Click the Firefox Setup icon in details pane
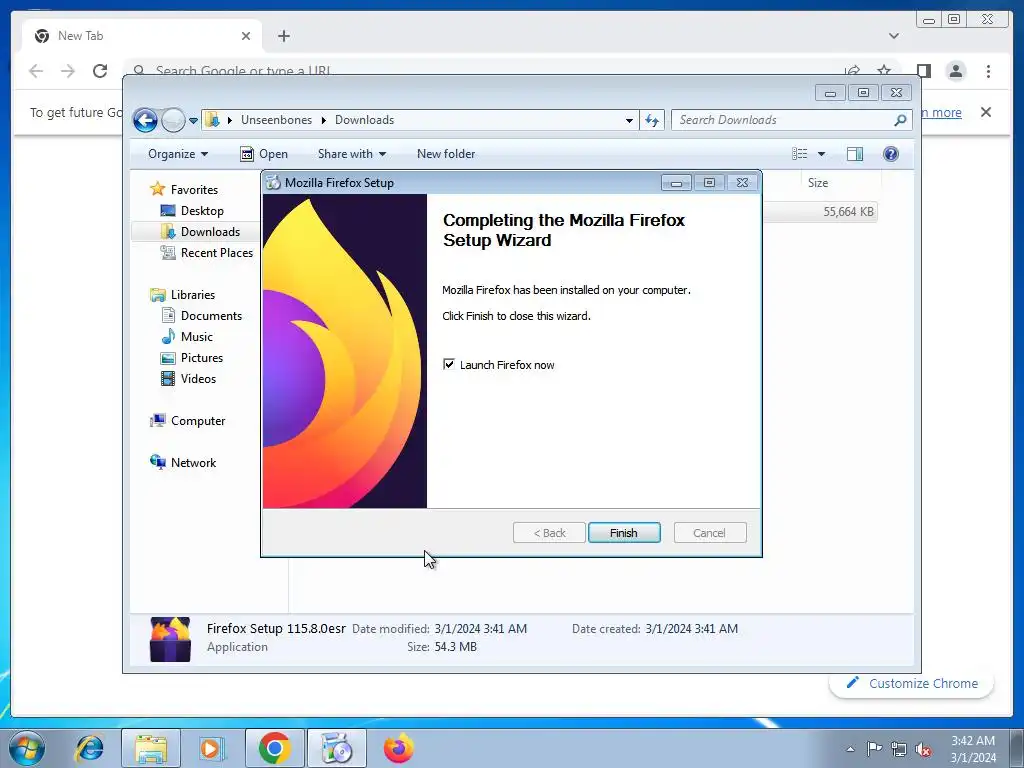 [x=170, y=639]
